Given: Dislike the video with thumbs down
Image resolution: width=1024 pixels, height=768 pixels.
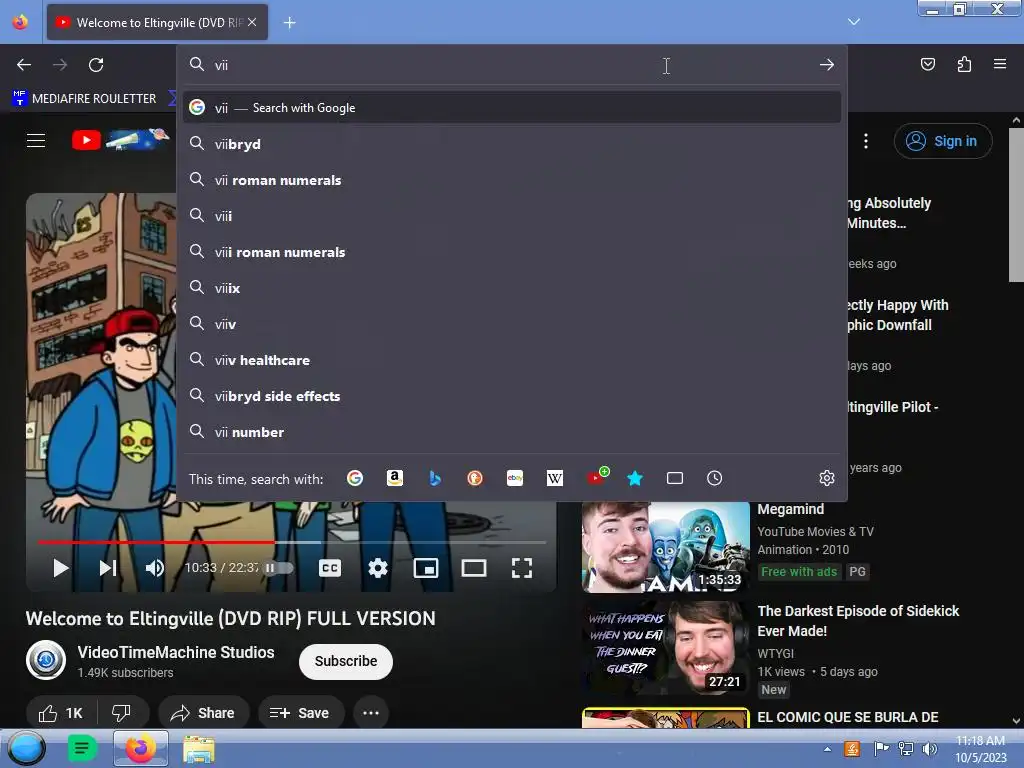Looking at the screenshot, I should (122, 713).
